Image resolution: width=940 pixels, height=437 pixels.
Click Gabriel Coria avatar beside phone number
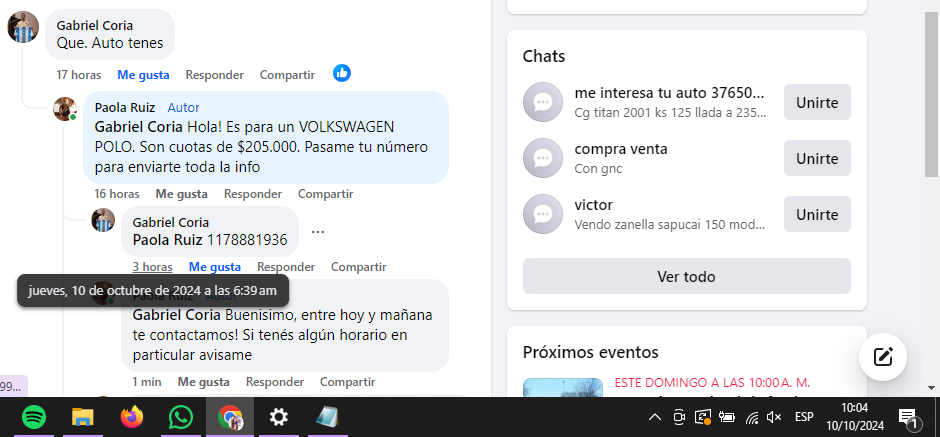103,220
